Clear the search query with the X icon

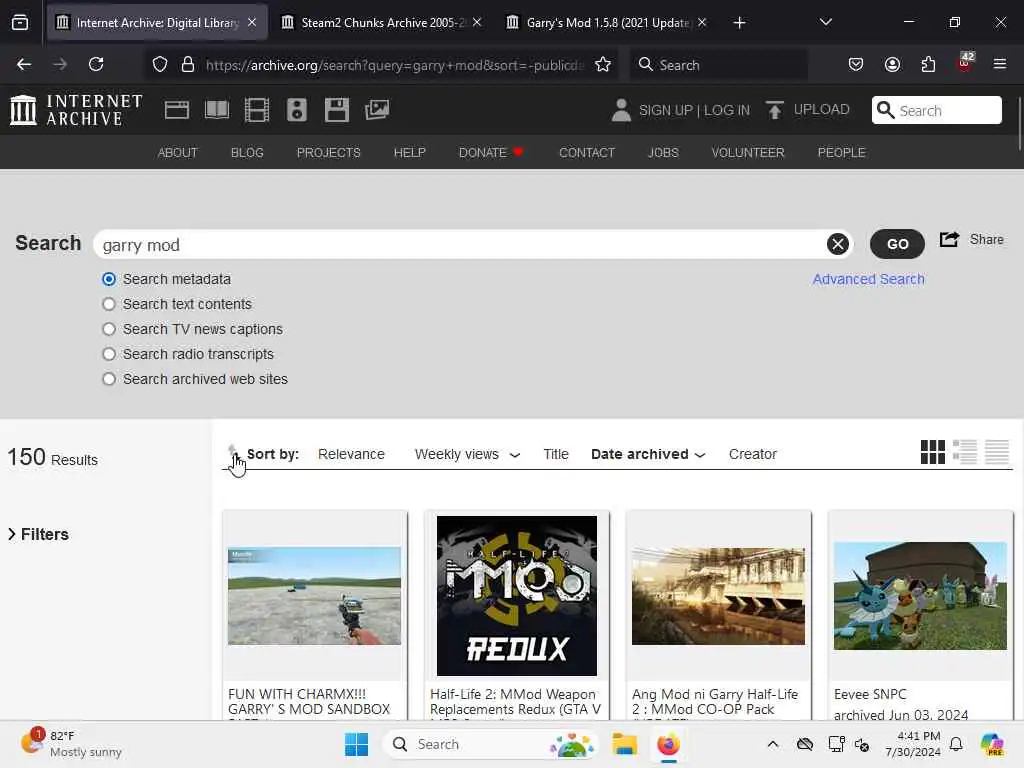coord(838,244)
